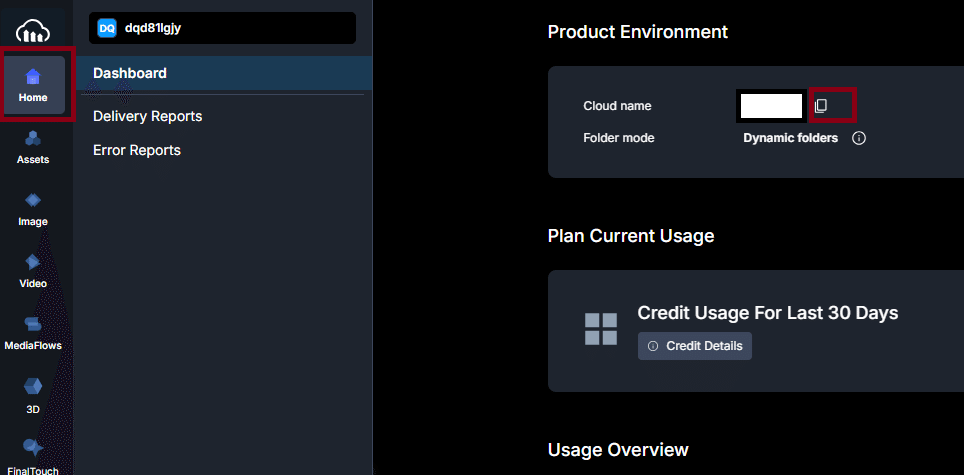This screenshot has width=964, height=475.
Task: Click the Credit Usage For Last 30 Days heading
Action: pos(768,313)
